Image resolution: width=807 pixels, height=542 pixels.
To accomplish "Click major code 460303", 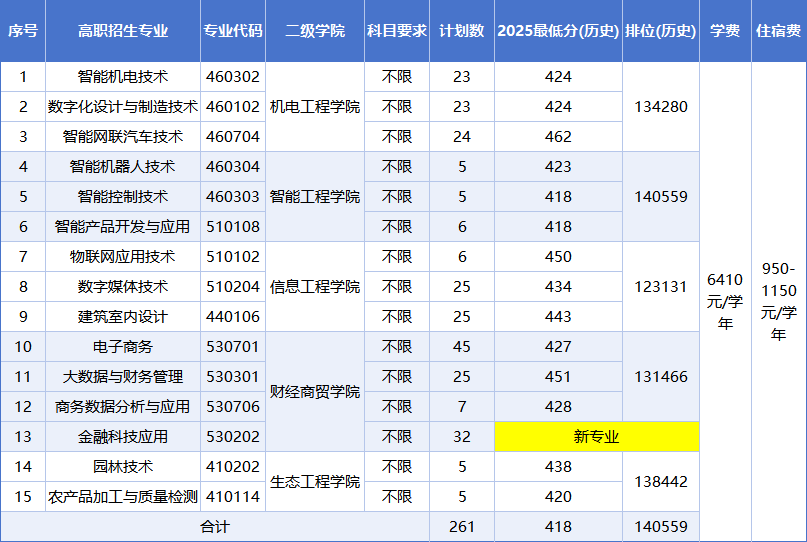I will [233, 197].
